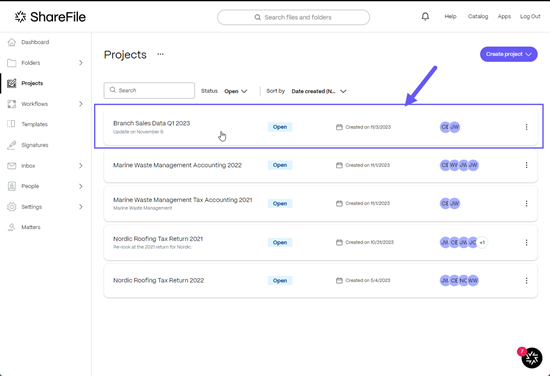Screen dimensions: 550x376
Task: Click the +1 member avatar on Nordic Roofing 2021
Action: tap(482, 242)
